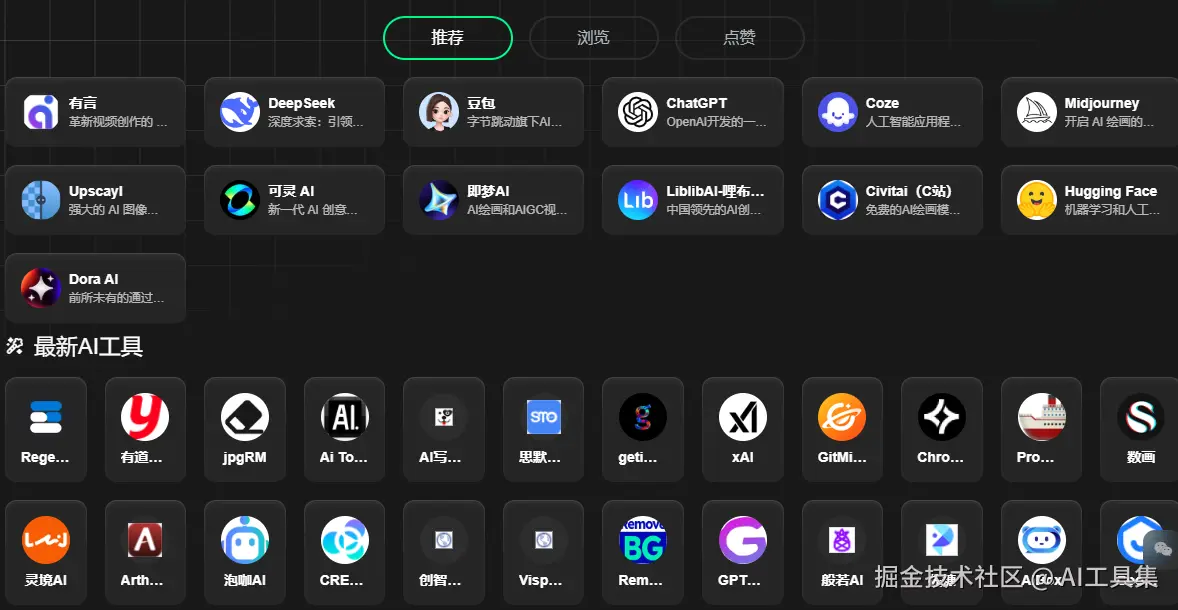Click the ChatGPT logo icon
Viewport: 1178px width, 610px height.
[638, 112]
